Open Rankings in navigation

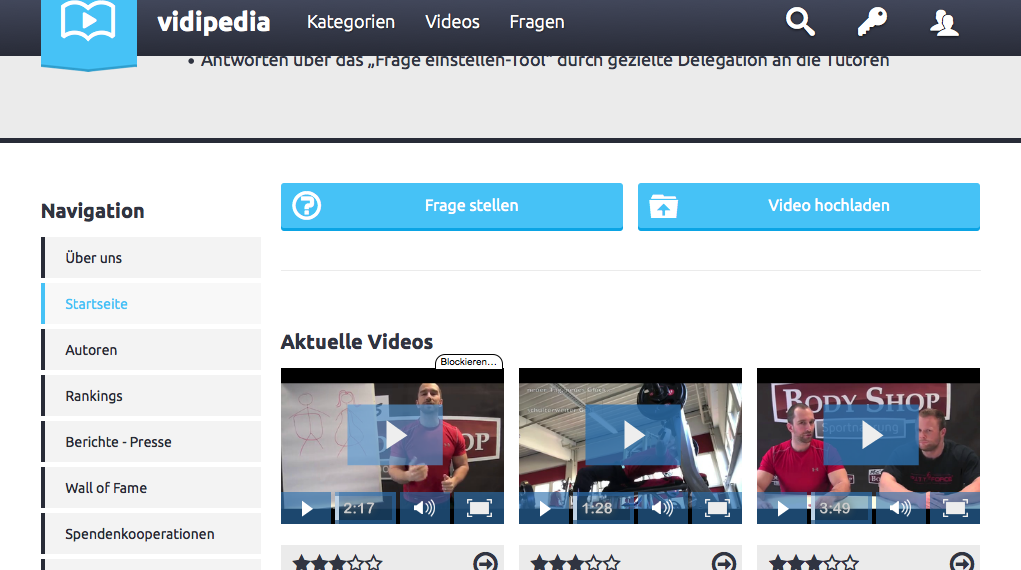[151, 396]
